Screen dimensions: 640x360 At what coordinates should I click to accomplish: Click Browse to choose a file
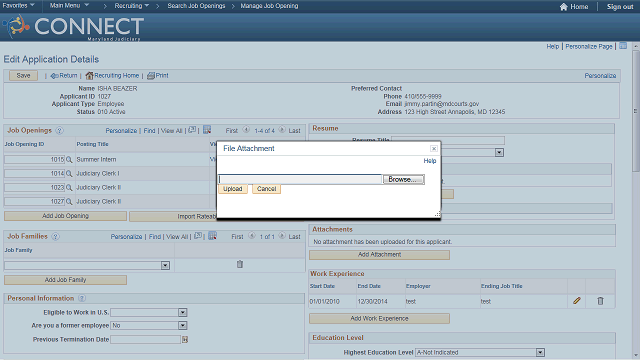(x=403, y=180)
